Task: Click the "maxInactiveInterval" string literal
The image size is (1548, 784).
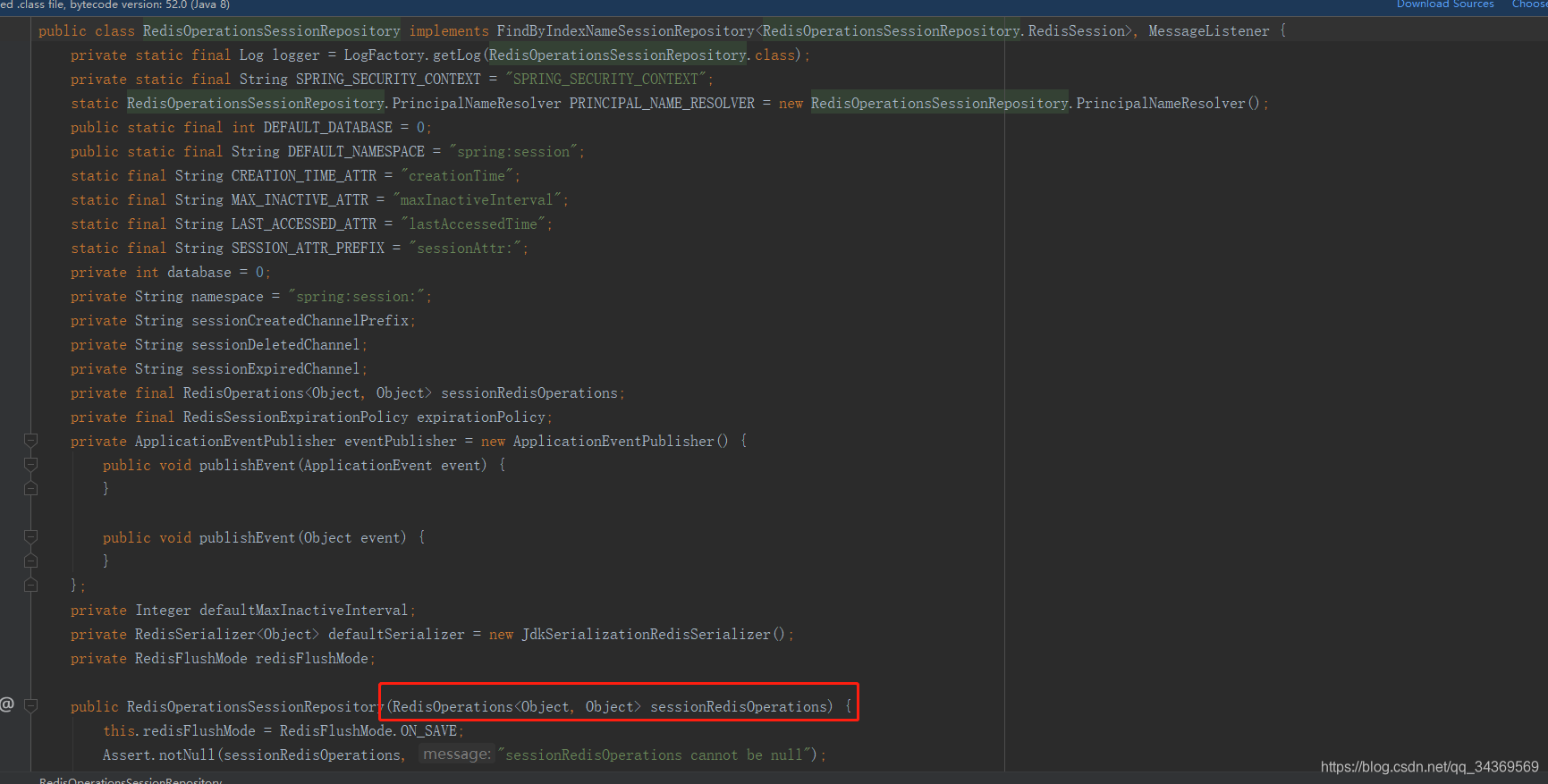Action: [477, 200]
